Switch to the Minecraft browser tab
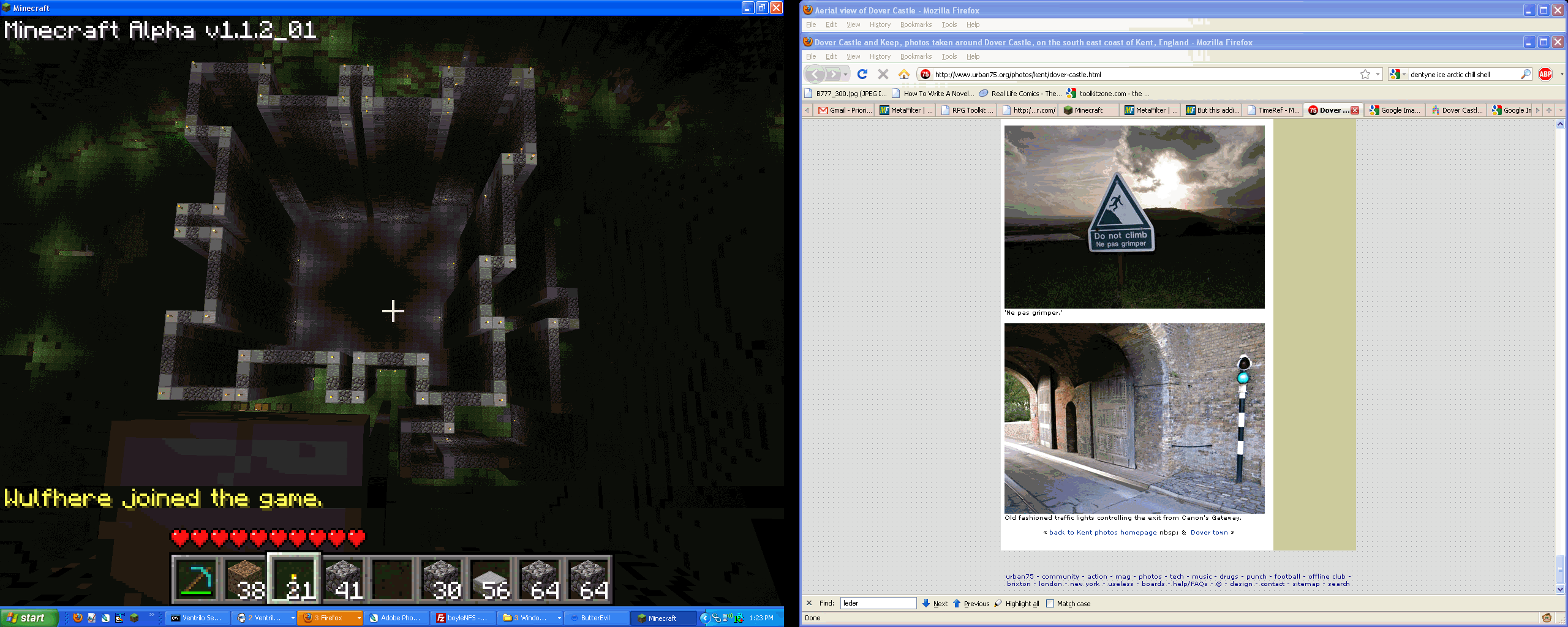 (1088, 110)
